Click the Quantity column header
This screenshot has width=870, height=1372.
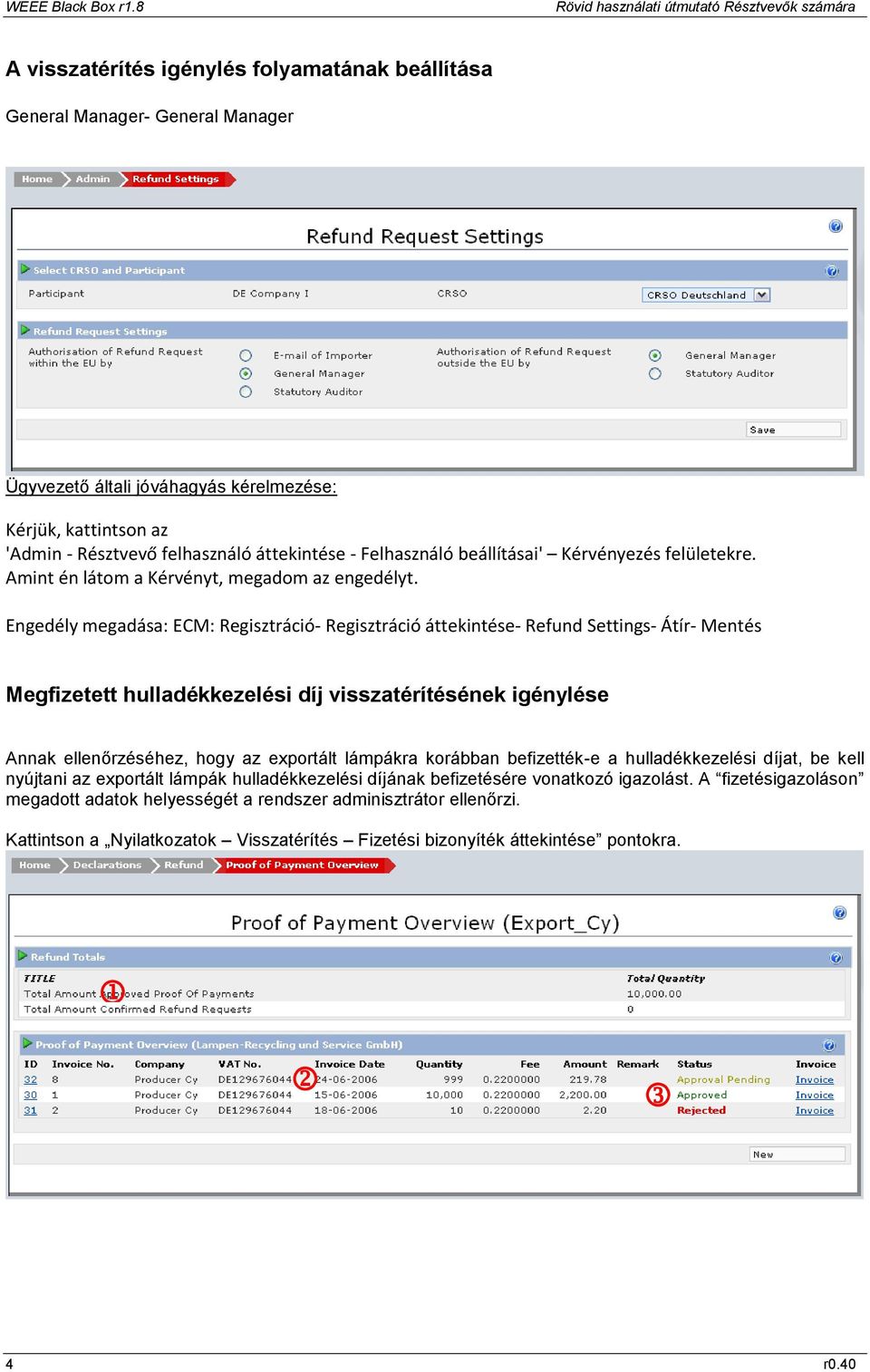point(440,1065)
